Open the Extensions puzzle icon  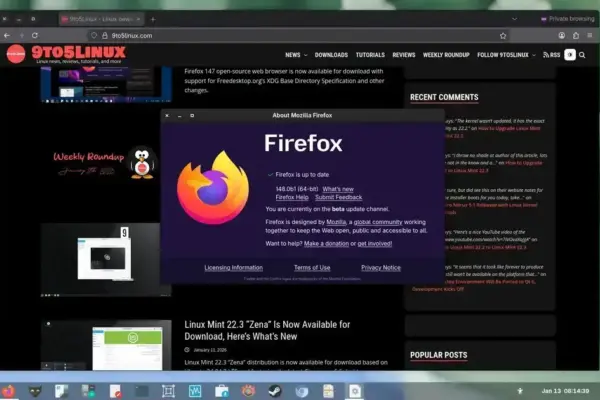[x=576, y=36]
